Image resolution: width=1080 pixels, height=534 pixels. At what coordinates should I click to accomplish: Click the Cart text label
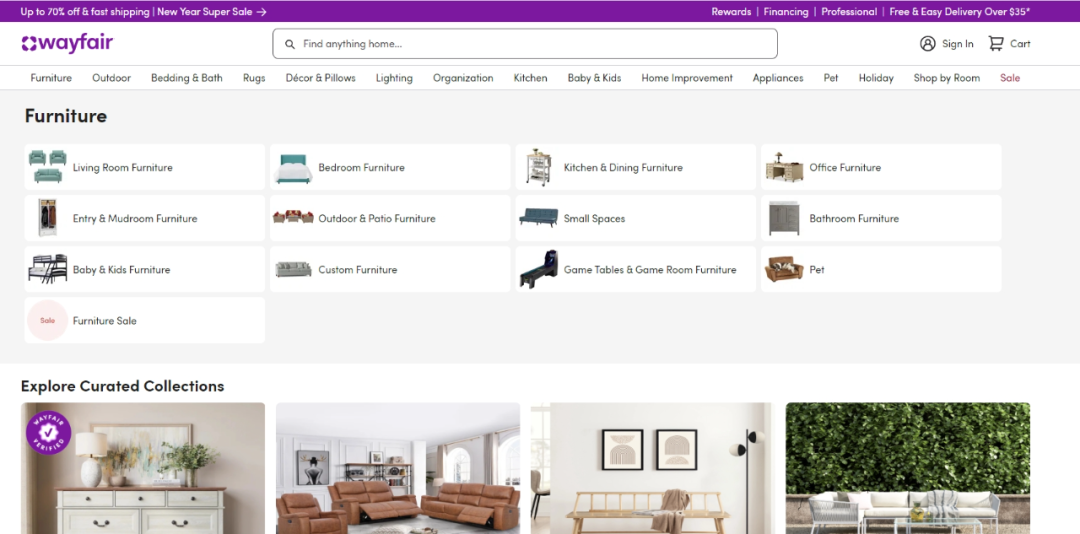(1020, 43)
